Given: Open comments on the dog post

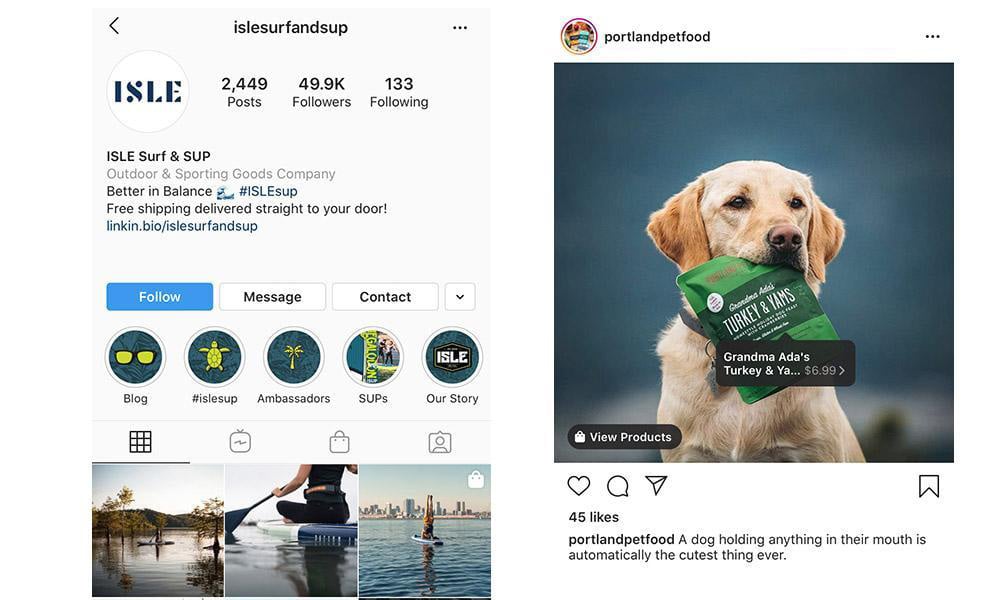Looking at the screenshot, I should (617, 485).
